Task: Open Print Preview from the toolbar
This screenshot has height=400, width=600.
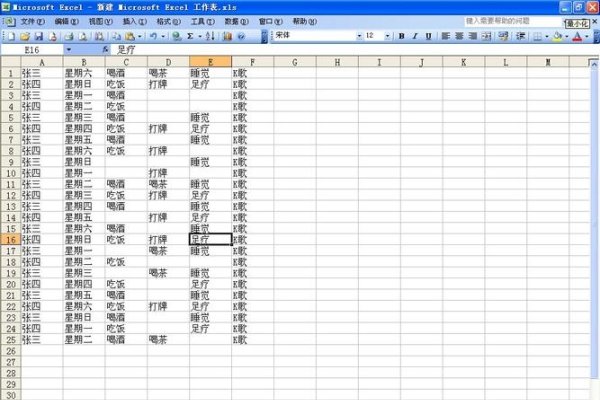Action: [83, 36]
